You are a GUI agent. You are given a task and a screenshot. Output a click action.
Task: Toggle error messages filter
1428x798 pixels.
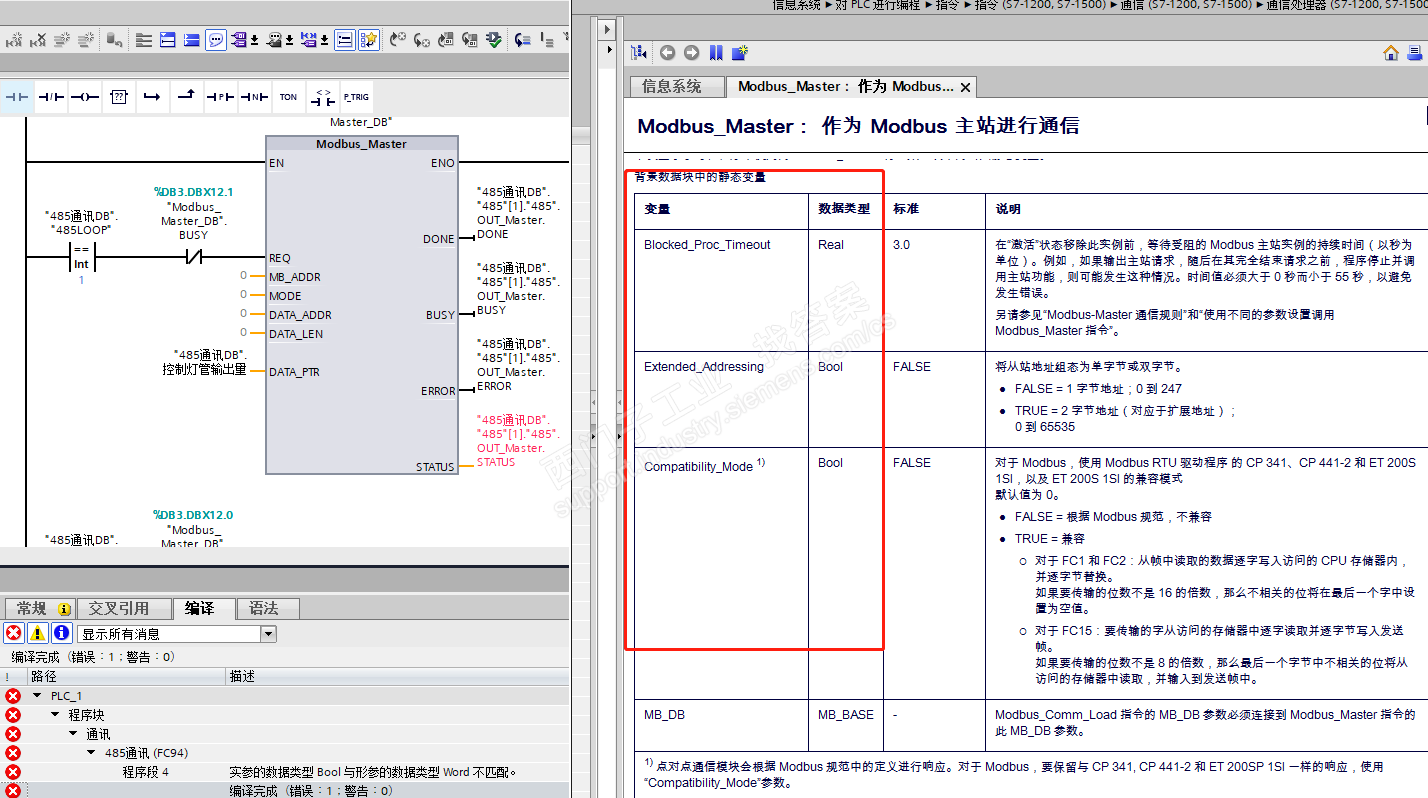point(13,633)
